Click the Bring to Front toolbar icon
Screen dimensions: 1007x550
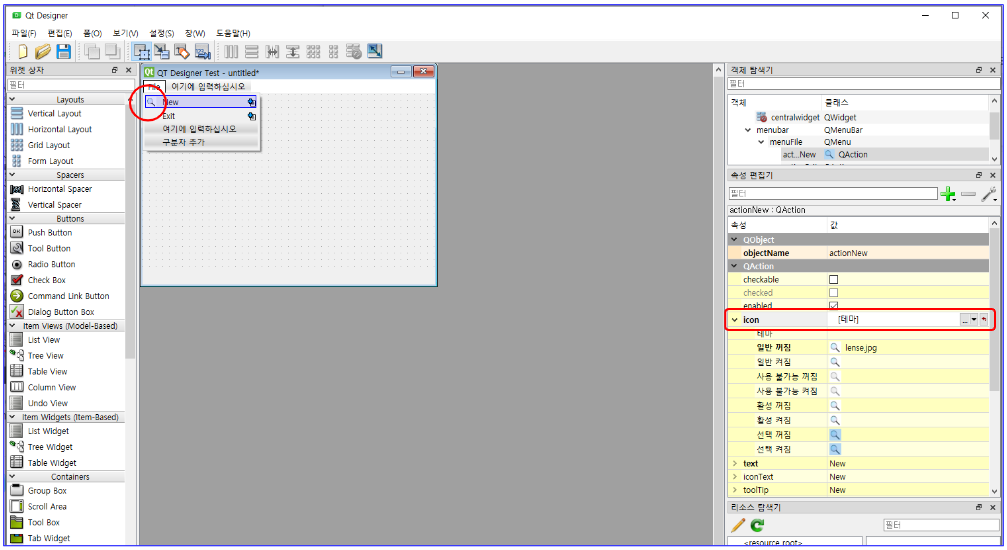[112, 51]
